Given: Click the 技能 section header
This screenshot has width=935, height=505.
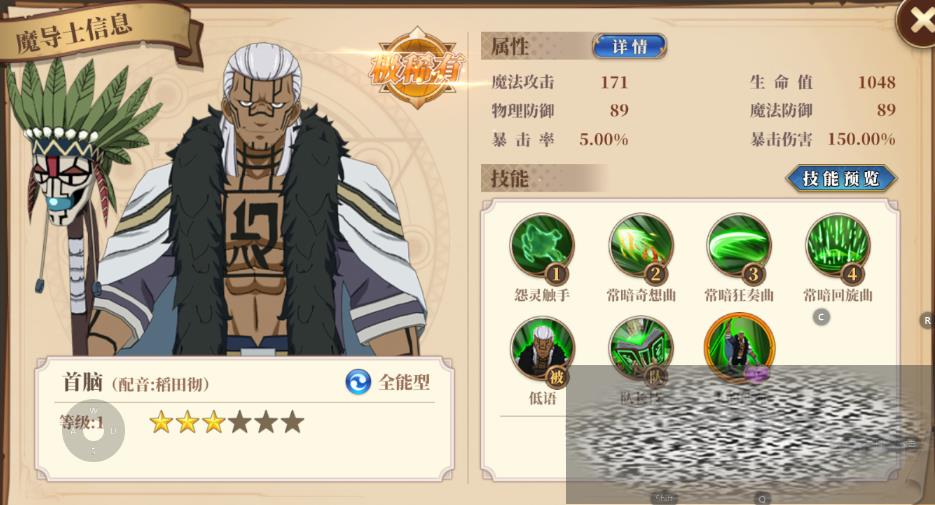Looking at the screenshot, I should (x=510, y=178).
